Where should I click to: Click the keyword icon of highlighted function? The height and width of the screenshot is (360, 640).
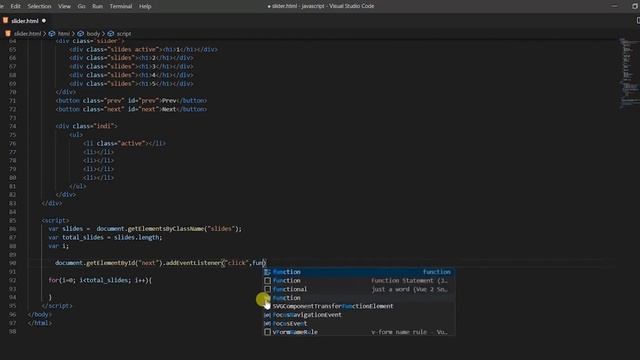pyautogui.click(x=267, y=272)
